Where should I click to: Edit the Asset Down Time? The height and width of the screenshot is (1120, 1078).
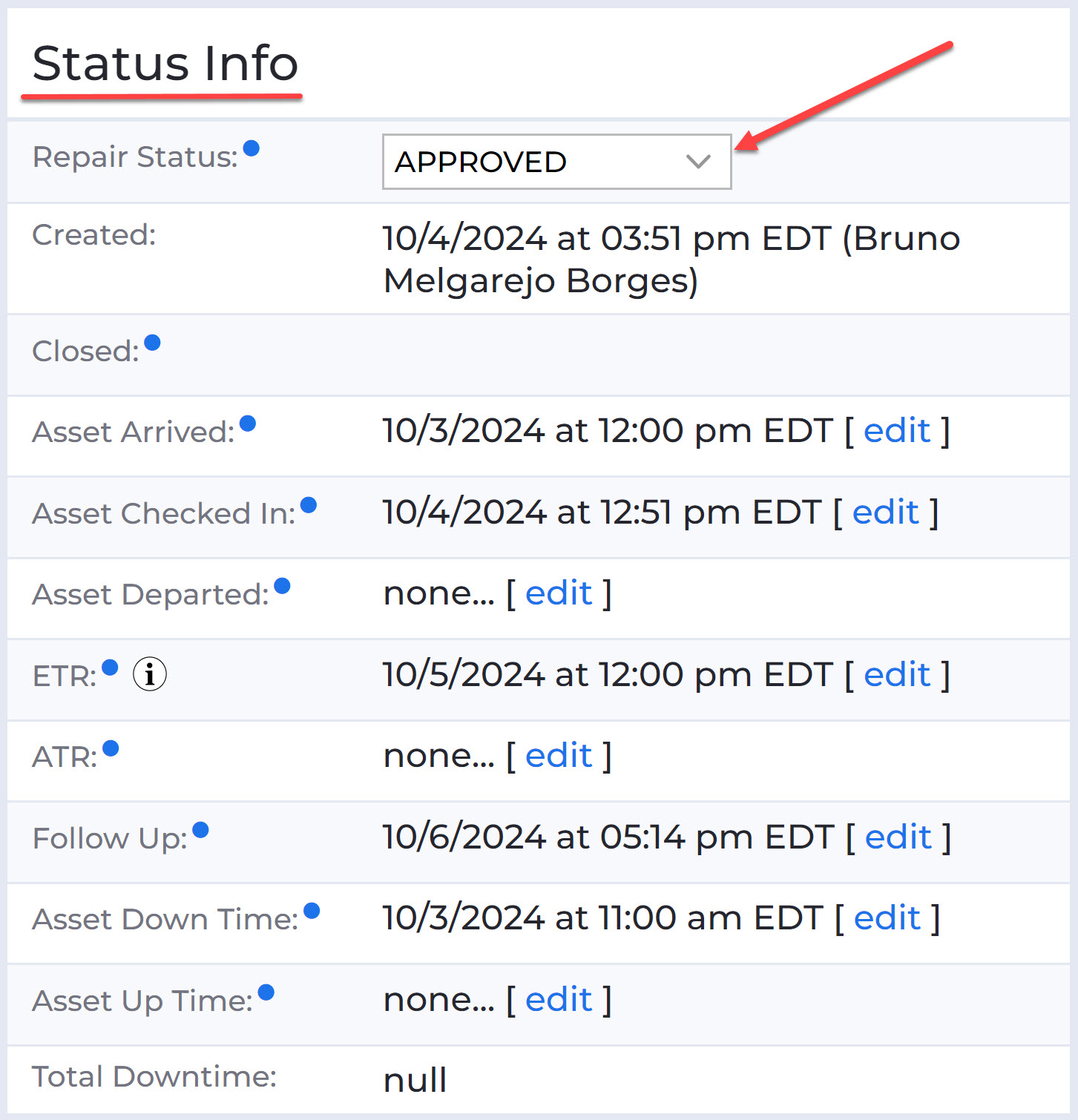point(887,918)
